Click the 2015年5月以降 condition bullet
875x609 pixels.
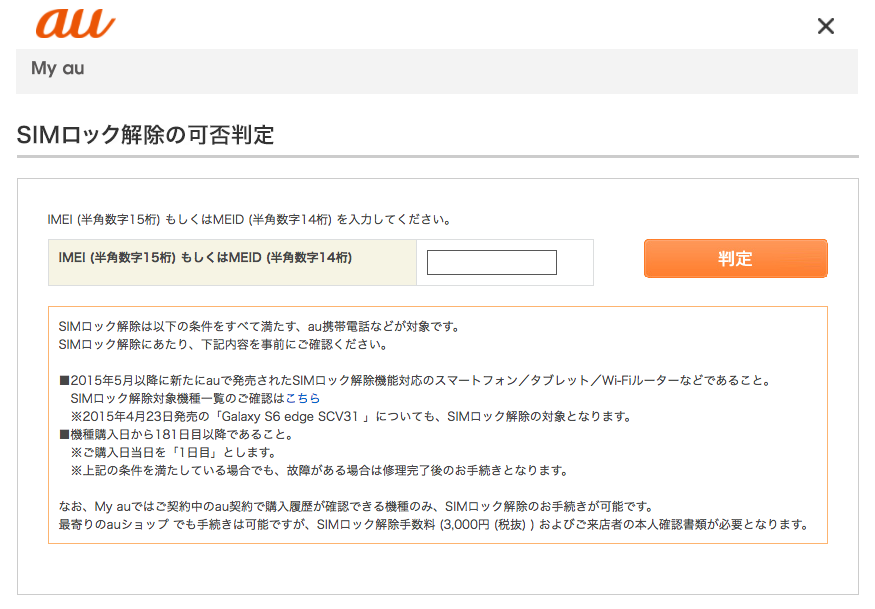416,380
